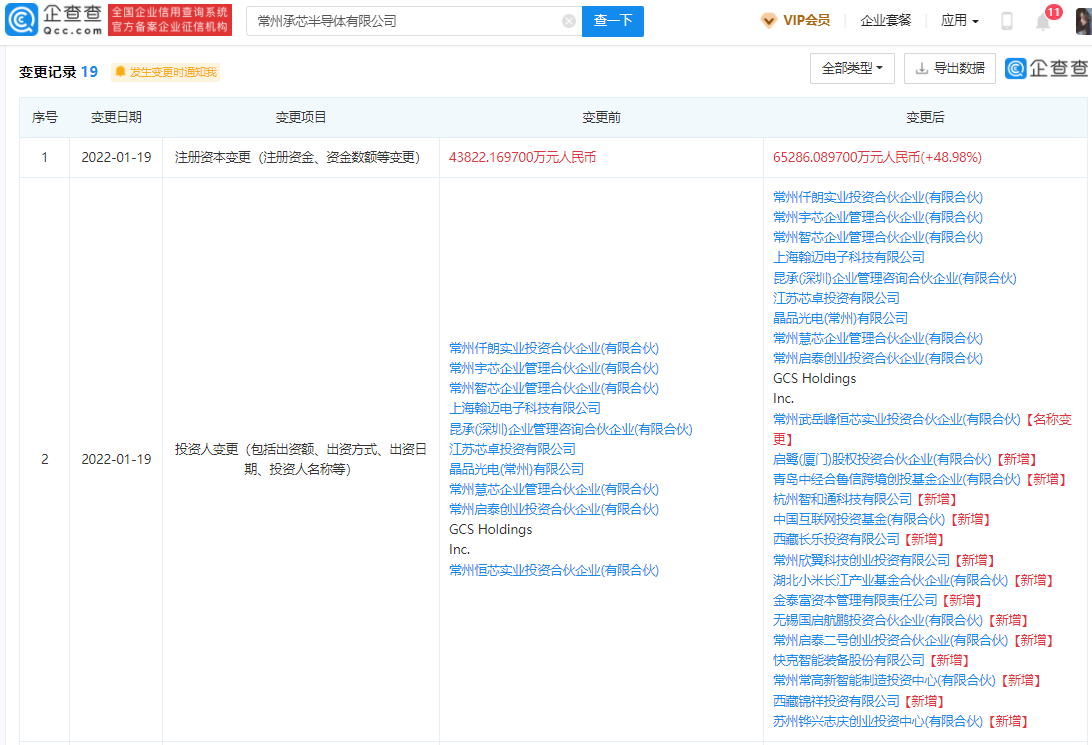Click the user avatar in top-right corner

pyautogui.click(x=1083, y=20)
